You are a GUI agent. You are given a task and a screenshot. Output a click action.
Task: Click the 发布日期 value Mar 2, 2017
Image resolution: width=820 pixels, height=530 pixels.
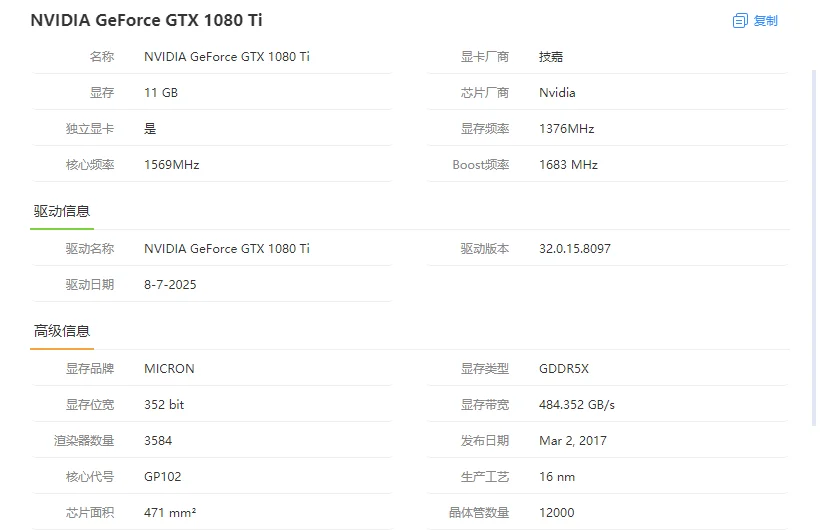click(573, 441)
